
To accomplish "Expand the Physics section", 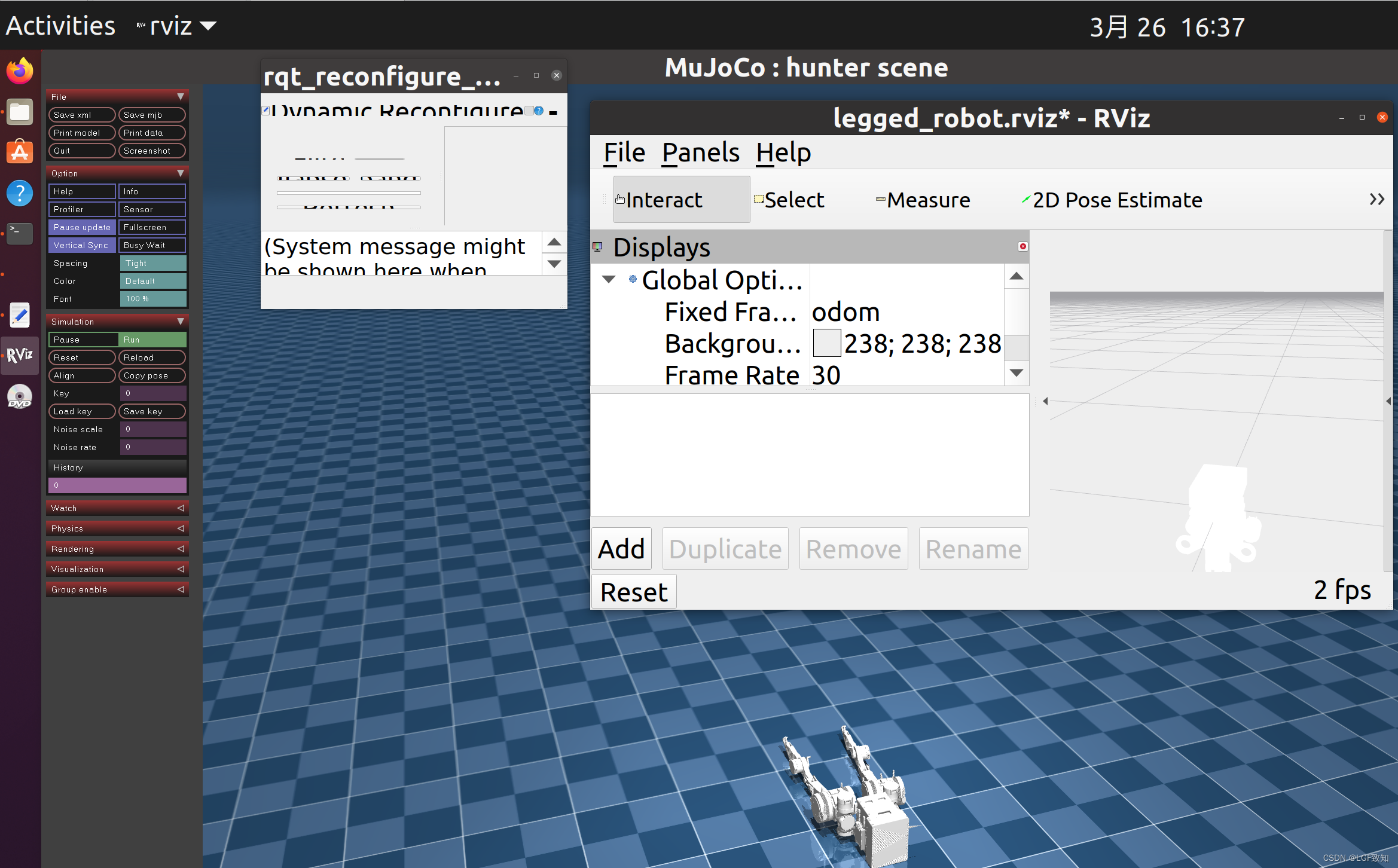I will [117, 528].
